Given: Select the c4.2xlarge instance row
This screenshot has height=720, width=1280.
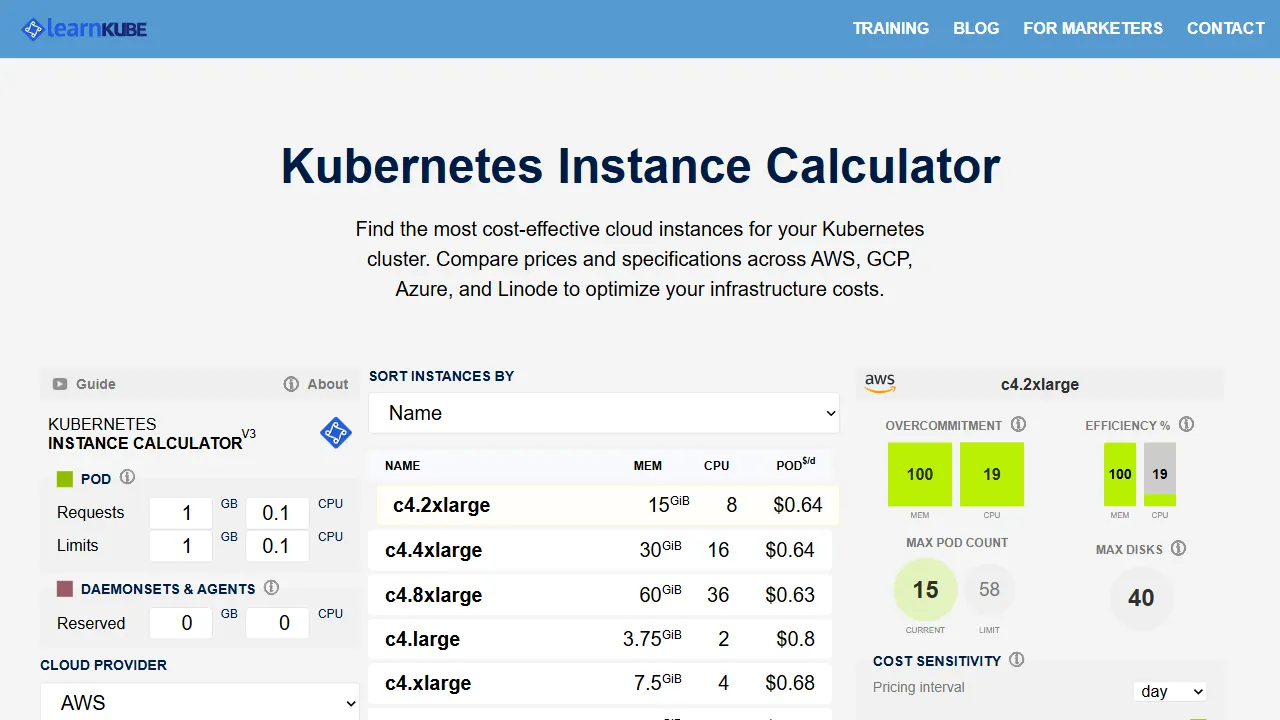Looking at the screenshot, I should tap(608, 505).
